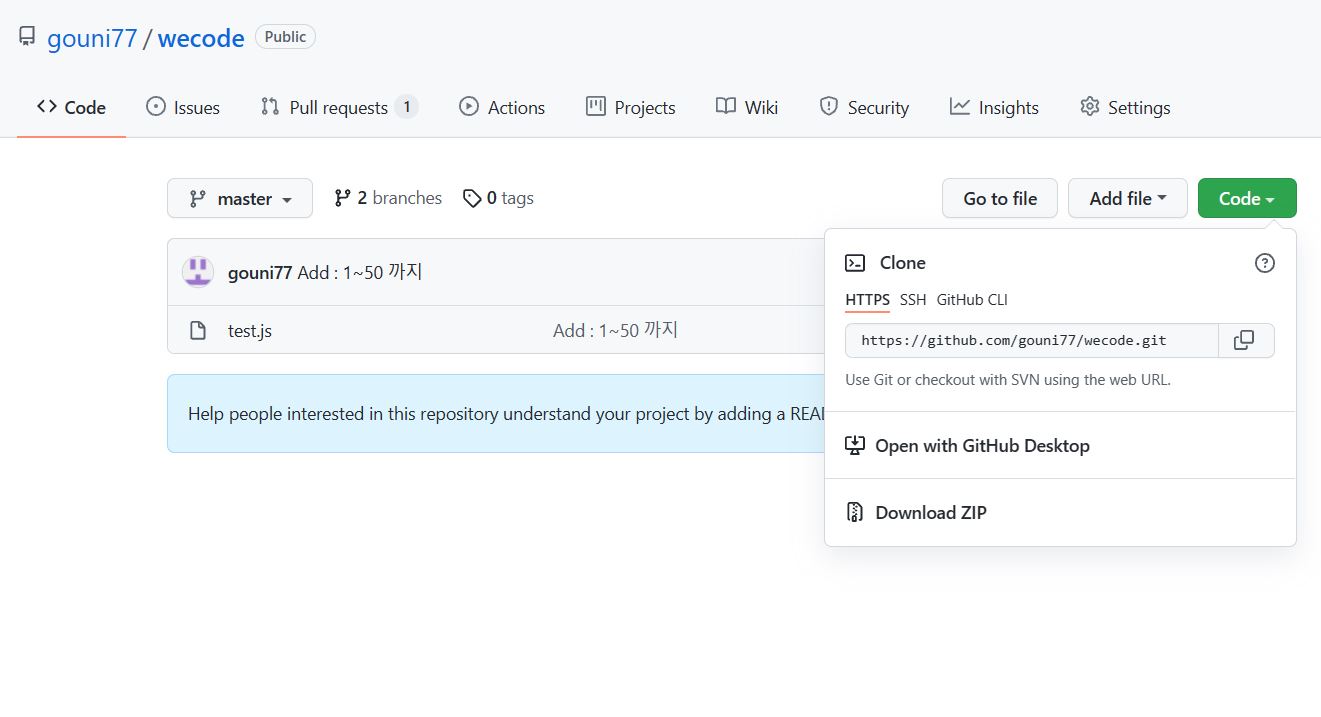1321x717 pixels.
Task: Click the Issues circle icon
Action: [x=156, y=106]
